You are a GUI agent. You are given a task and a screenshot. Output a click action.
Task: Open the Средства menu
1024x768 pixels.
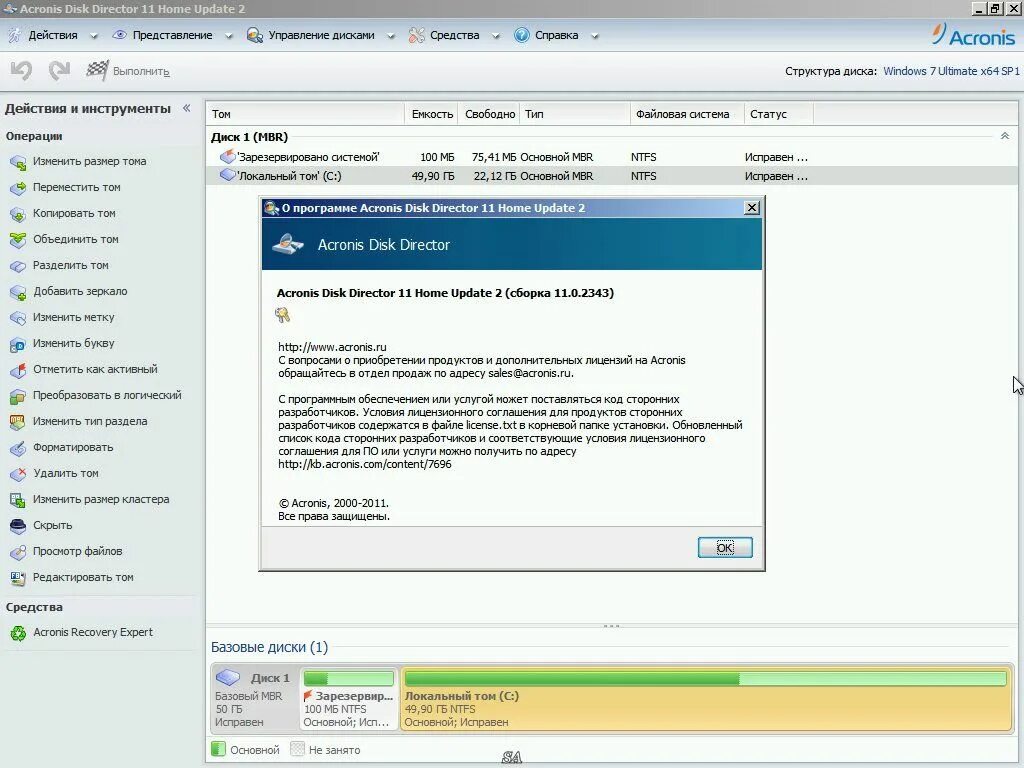(x=455, y=35)
